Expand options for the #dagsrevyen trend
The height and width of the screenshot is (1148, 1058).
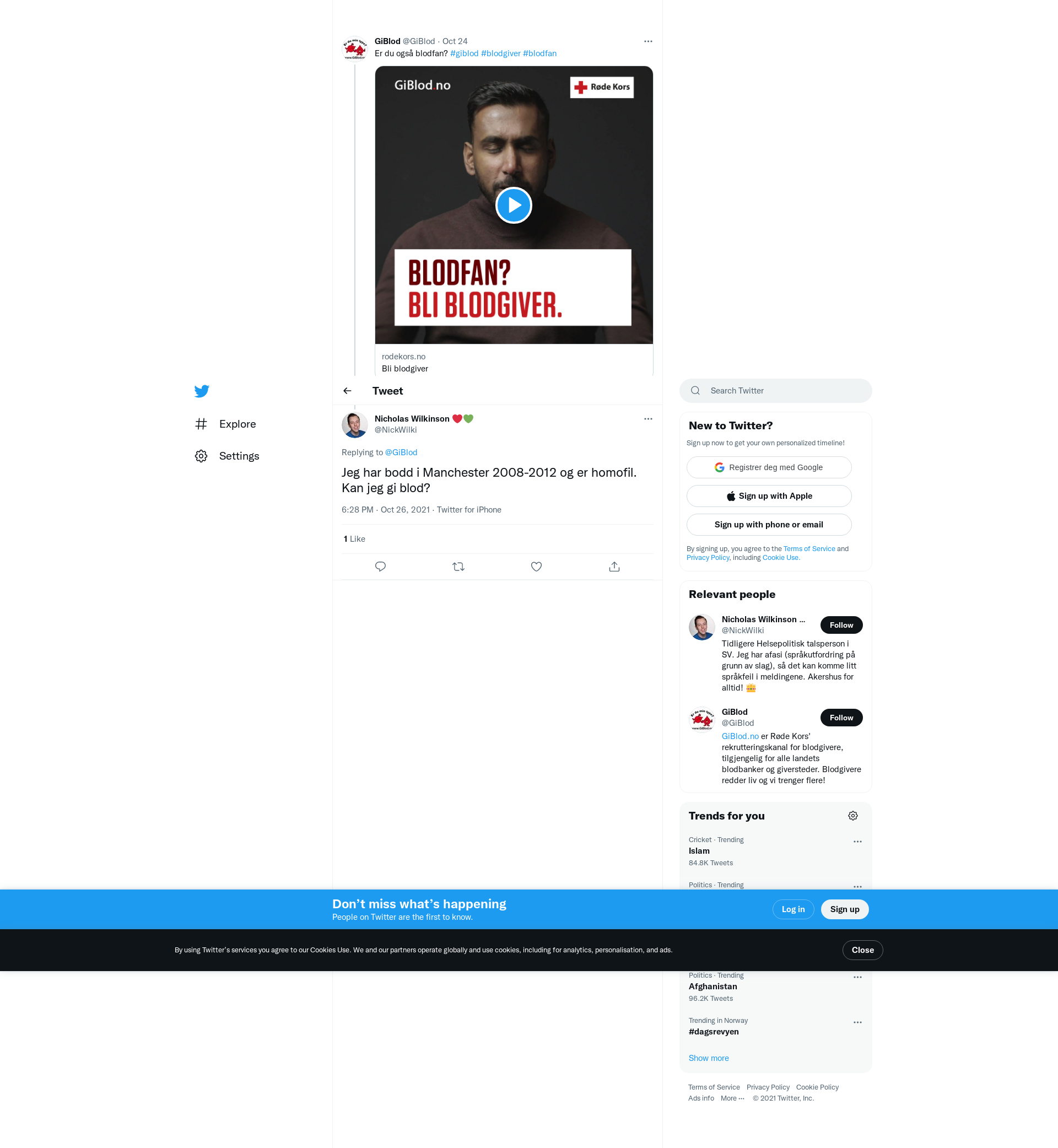[857, 1022]
